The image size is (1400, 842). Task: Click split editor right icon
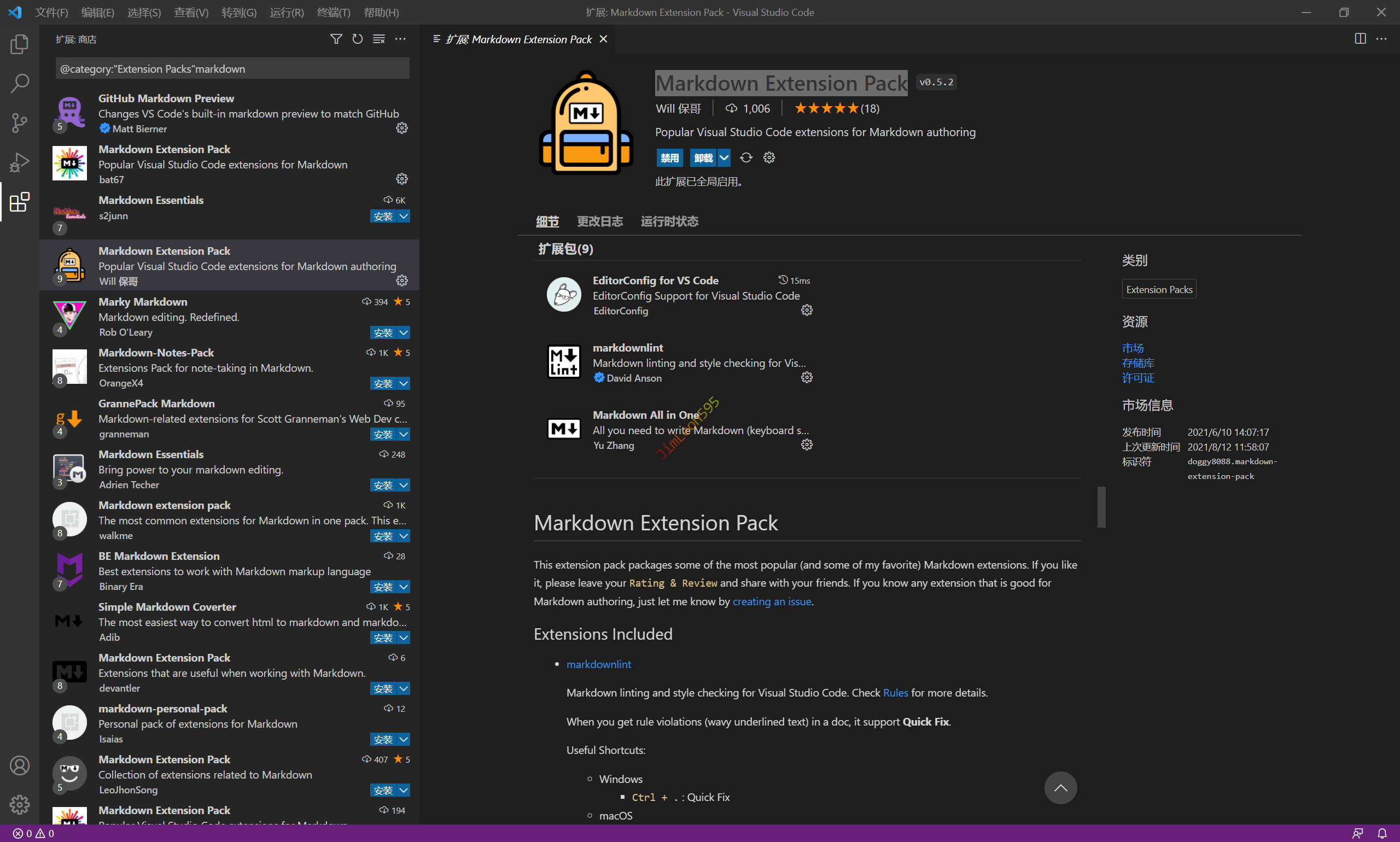tap(1360, 39)
